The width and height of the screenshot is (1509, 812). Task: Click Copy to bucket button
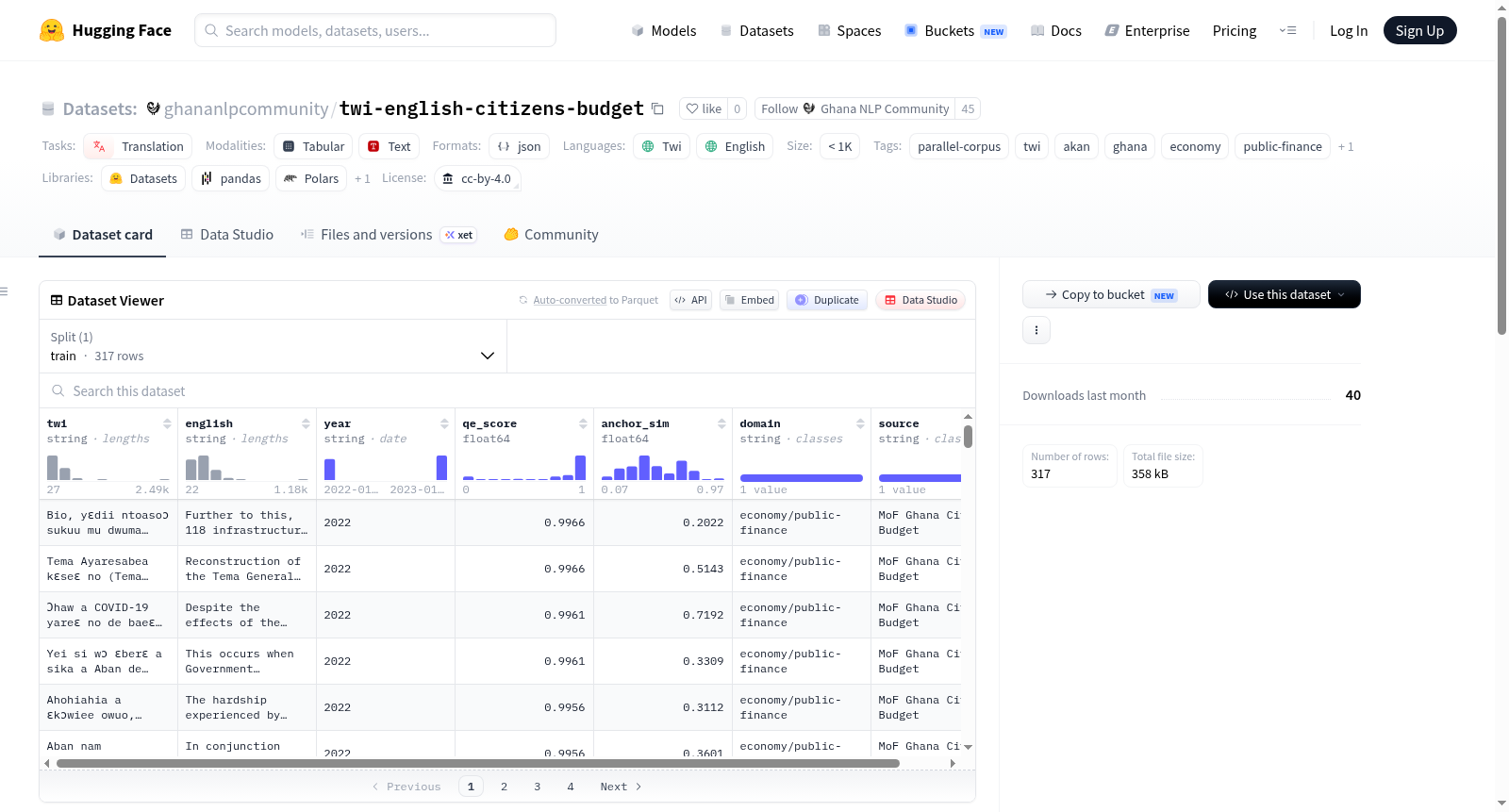(1111, 294)
